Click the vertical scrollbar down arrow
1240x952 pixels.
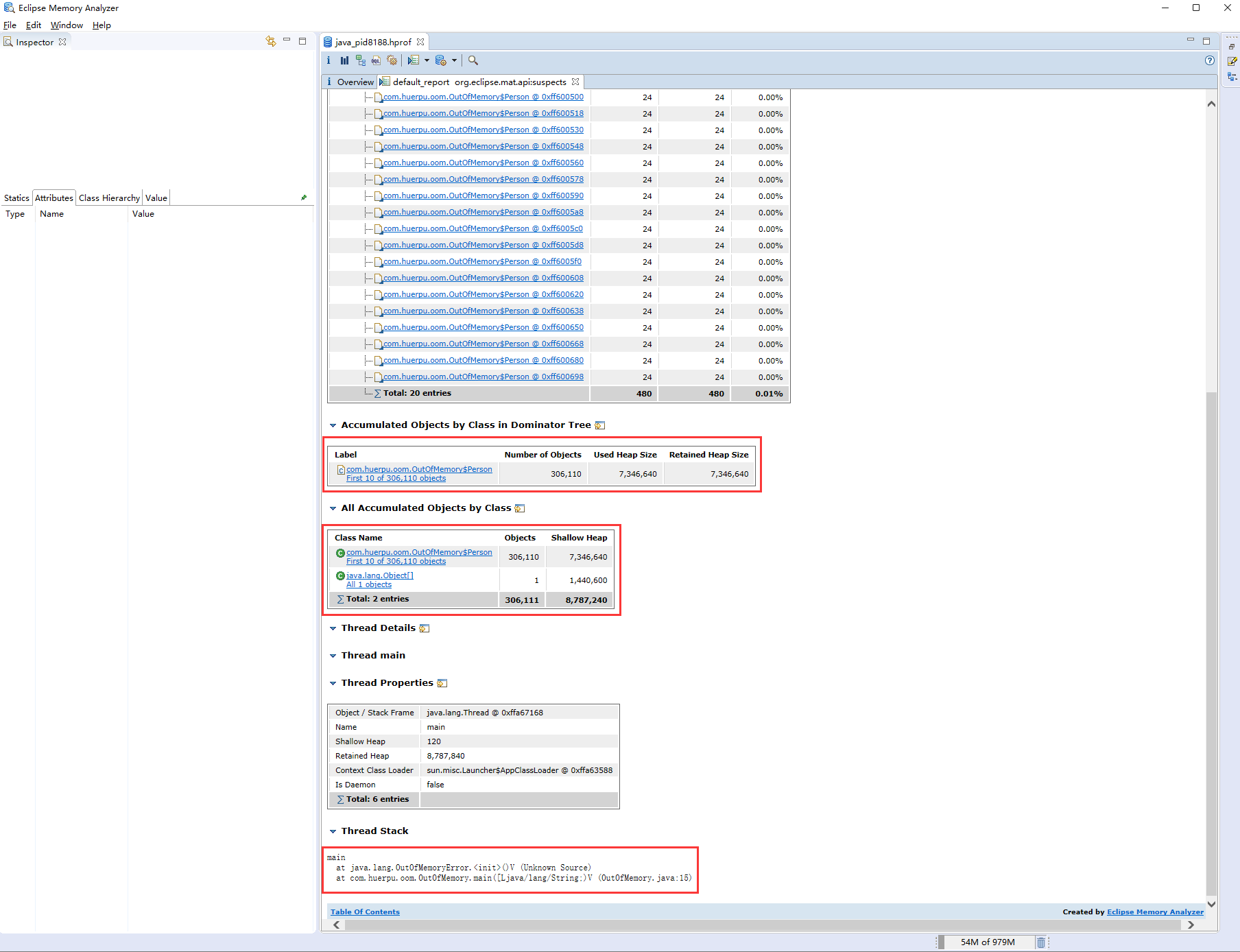click(1211, 904)
